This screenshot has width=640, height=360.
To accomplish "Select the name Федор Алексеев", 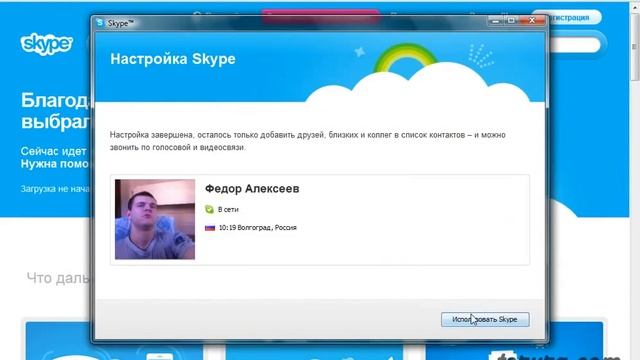I will 252,189.
